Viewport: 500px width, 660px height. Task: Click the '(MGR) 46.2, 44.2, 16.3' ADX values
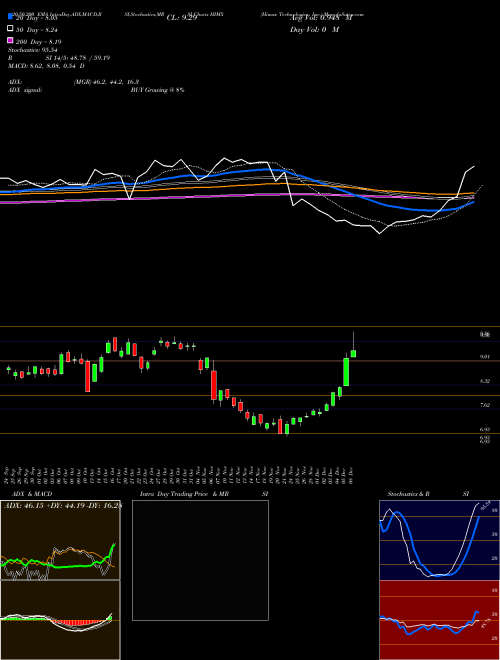106,82
